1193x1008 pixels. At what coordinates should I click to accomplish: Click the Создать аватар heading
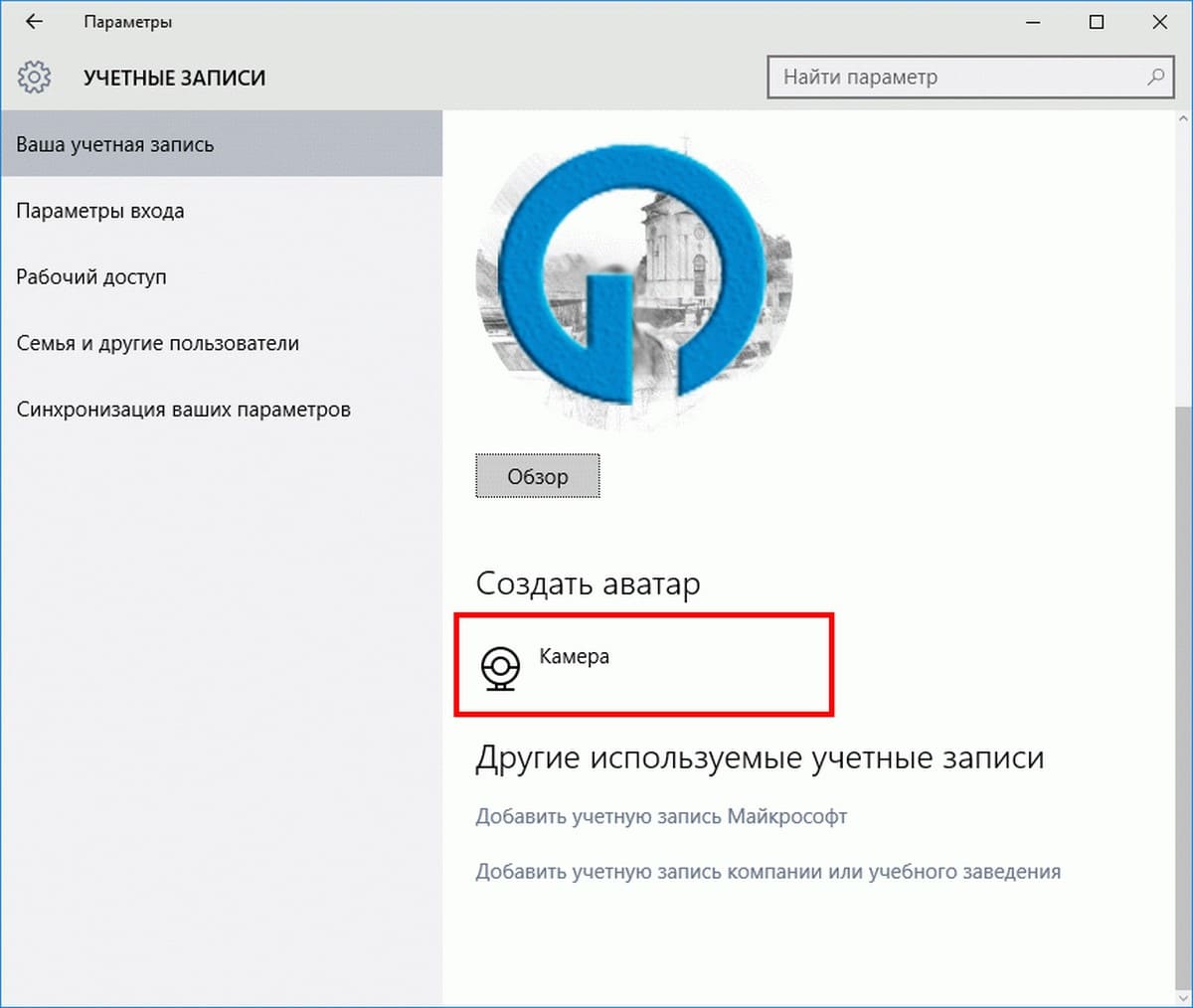coord(588,584)
